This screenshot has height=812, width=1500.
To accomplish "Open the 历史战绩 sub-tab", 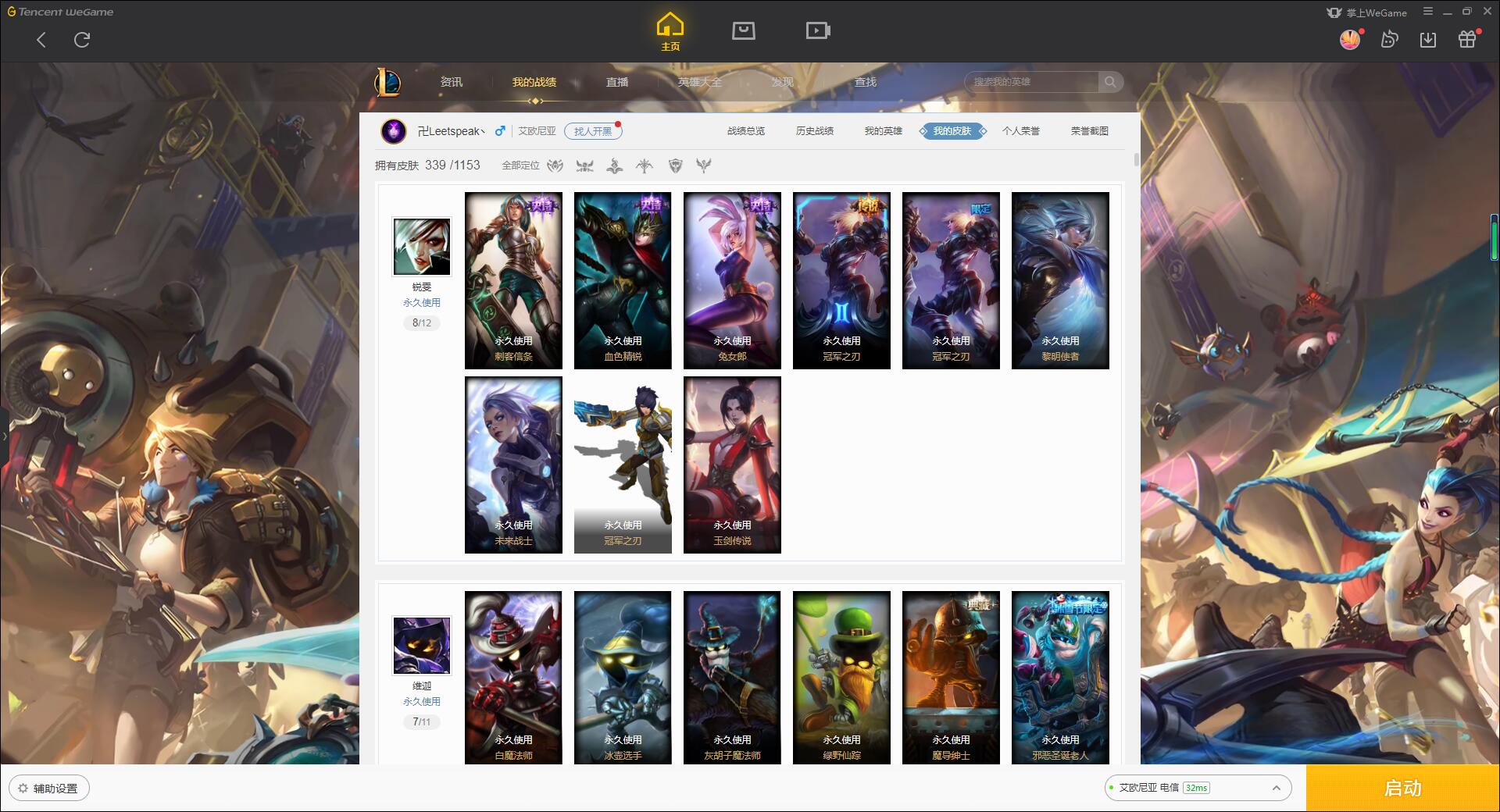I will (x=815, y=131).
